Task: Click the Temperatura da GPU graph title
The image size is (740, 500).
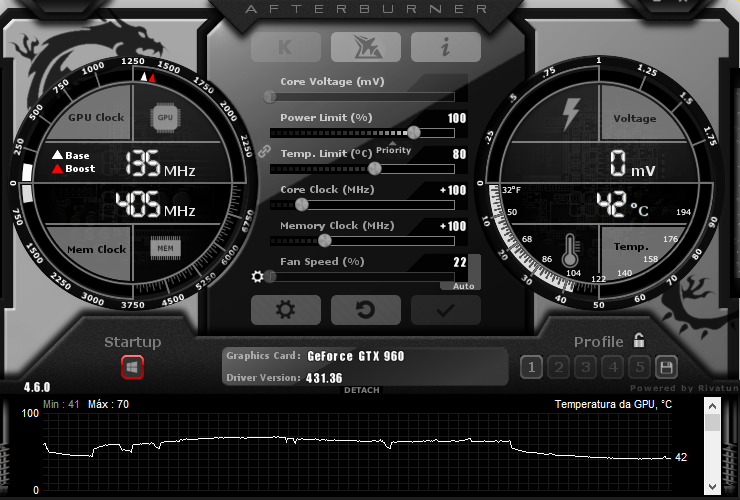Action: click(613, 404)
